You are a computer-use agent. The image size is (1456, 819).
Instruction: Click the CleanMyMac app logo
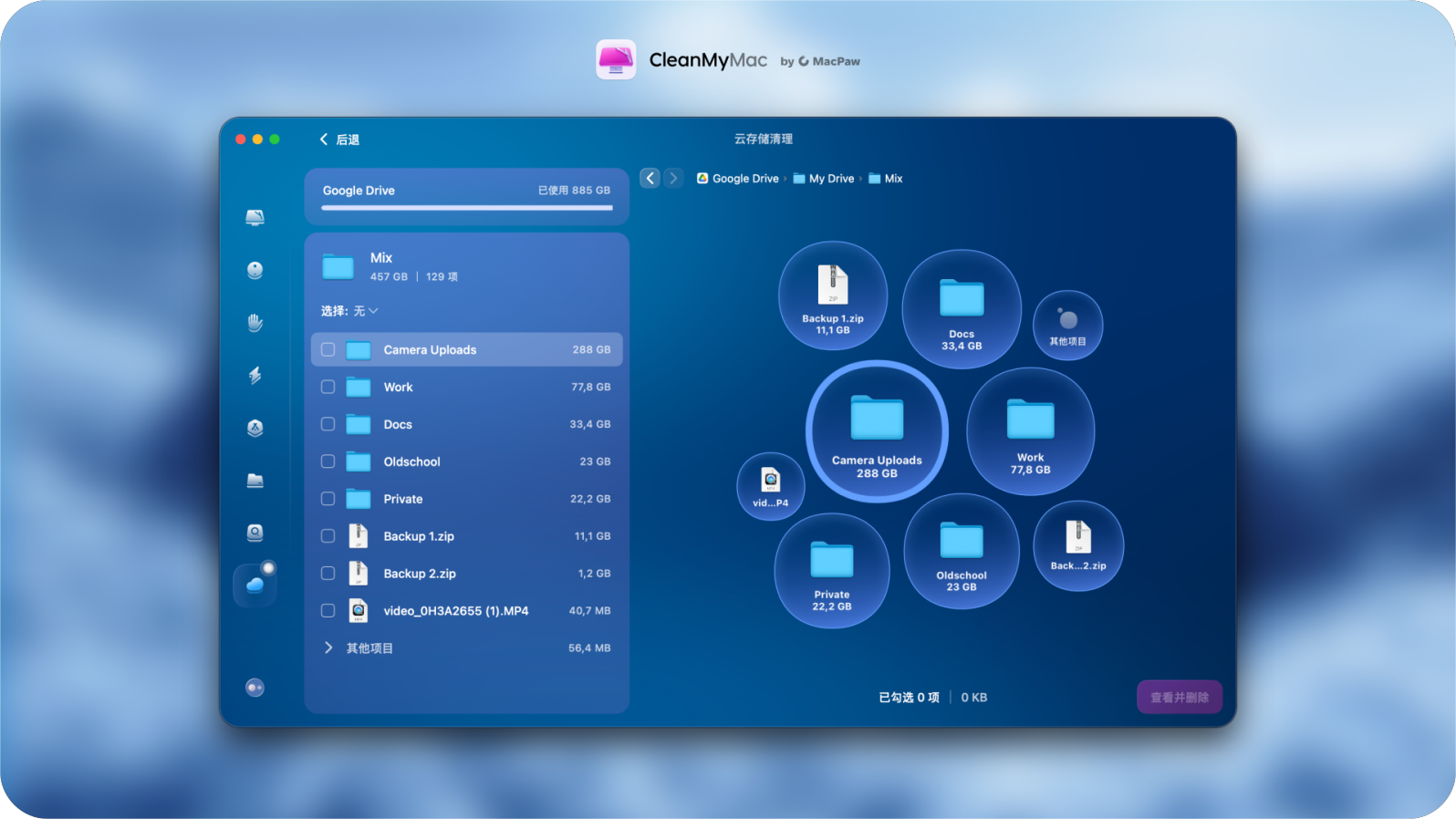pyautogui.click(x=616, y=59)
